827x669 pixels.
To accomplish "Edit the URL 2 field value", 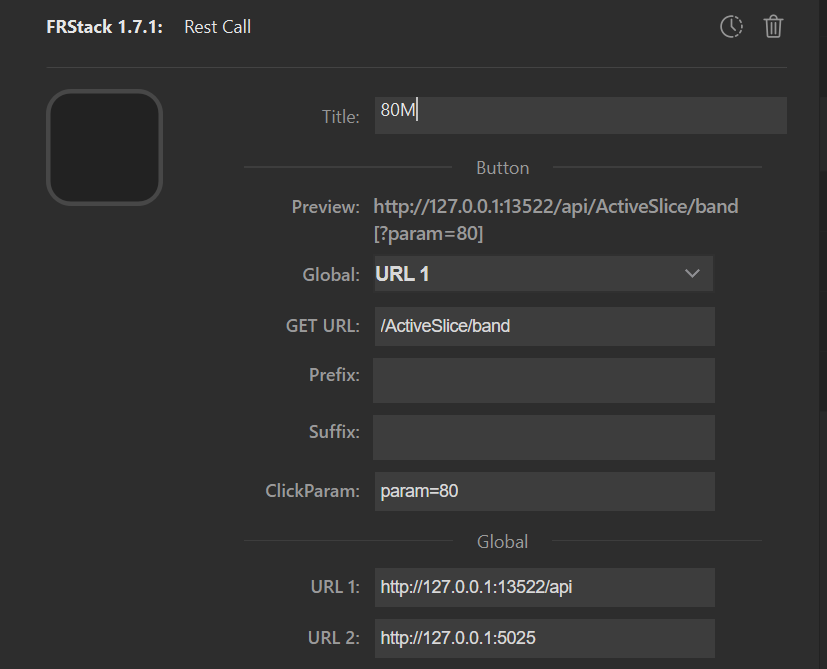I will [x=545, y=638].
